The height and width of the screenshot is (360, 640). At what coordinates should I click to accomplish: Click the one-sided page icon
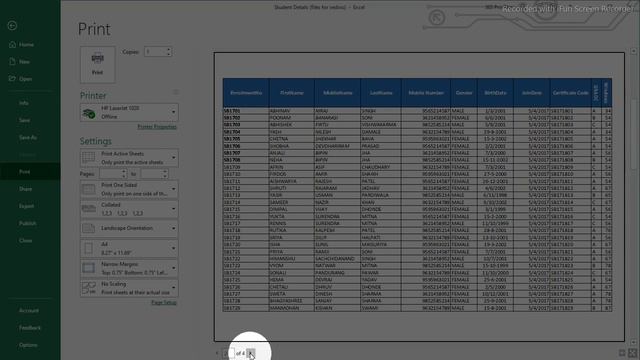89,189
